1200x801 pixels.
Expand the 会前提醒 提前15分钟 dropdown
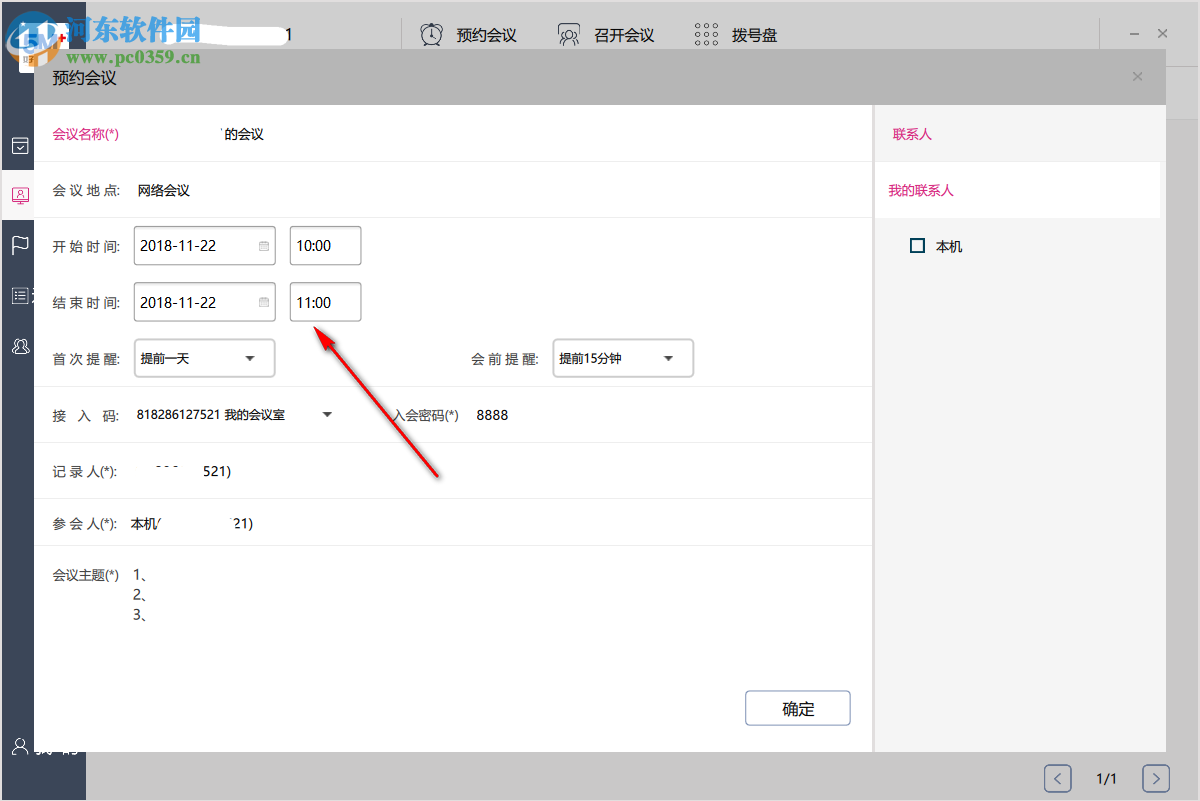tap(623, 358)
